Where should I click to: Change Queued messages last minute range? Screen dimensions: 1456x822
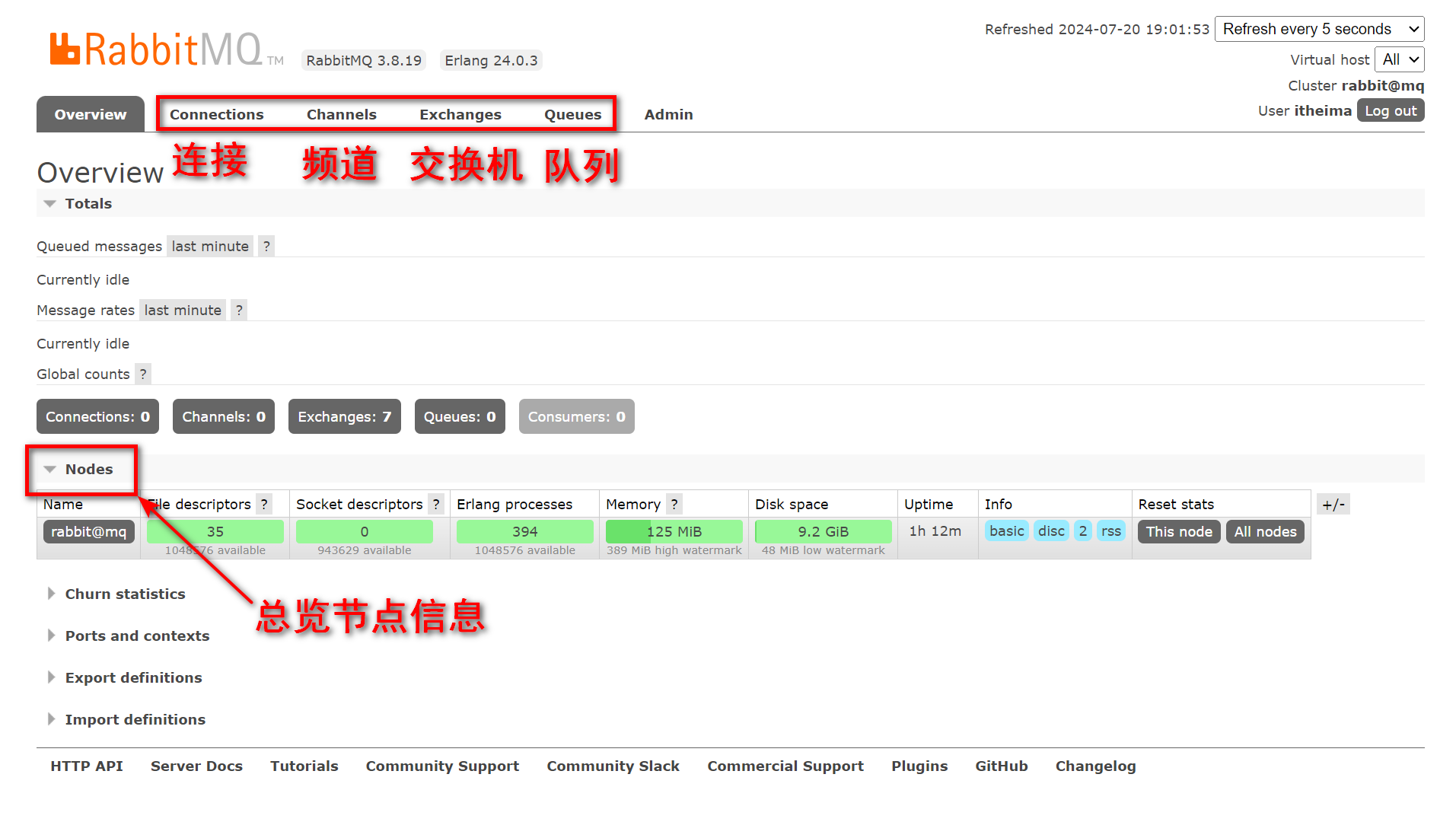tap(210, 247)
